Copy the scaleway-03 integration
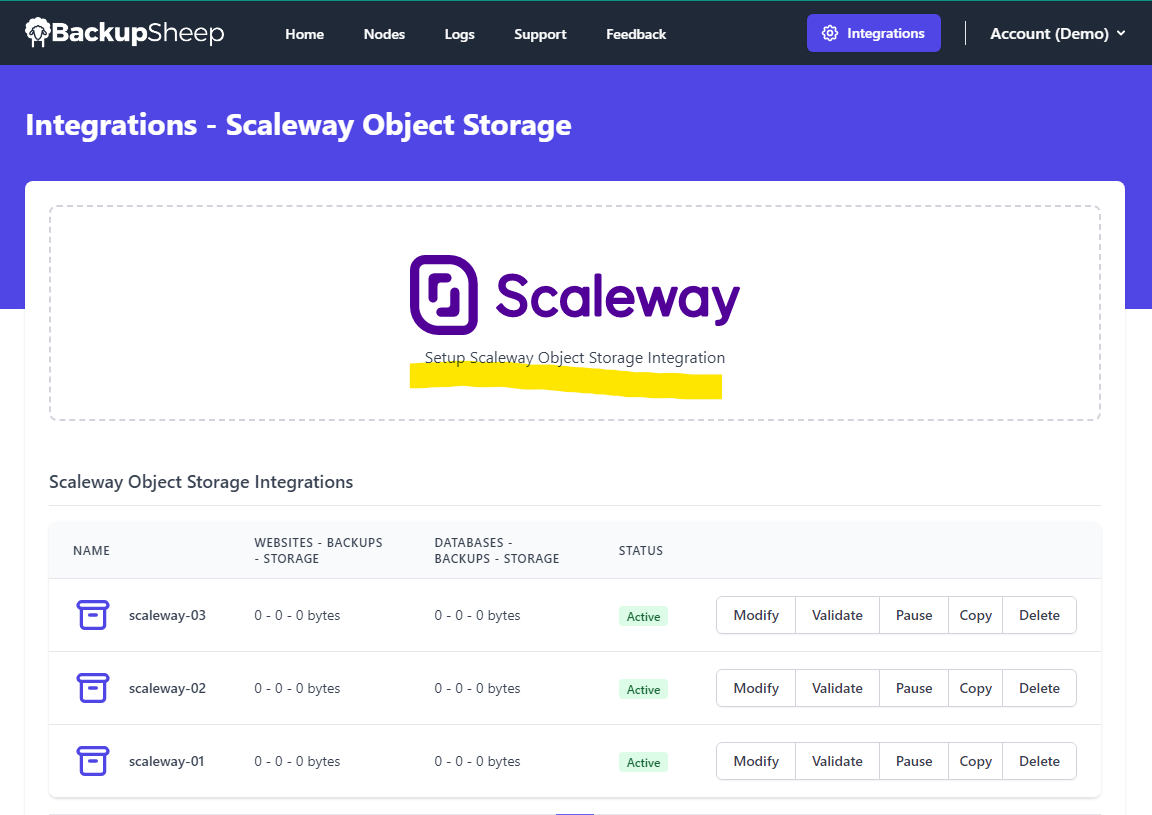The height and width of the screenshot is (815, 1152). 975,615
